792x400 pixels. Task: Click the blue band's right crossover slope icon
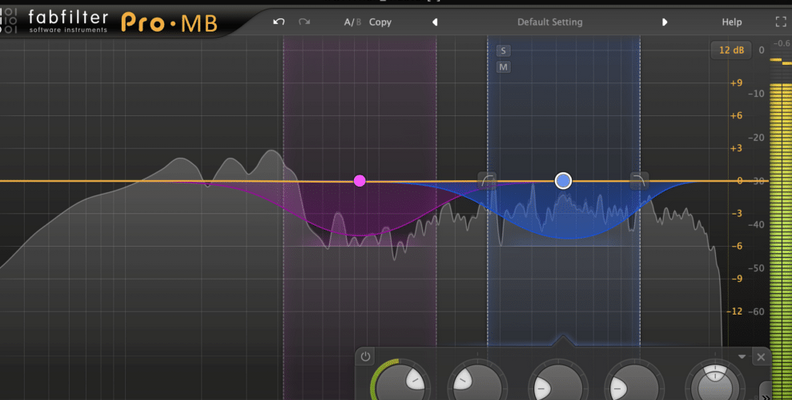[x=639, y=179]
